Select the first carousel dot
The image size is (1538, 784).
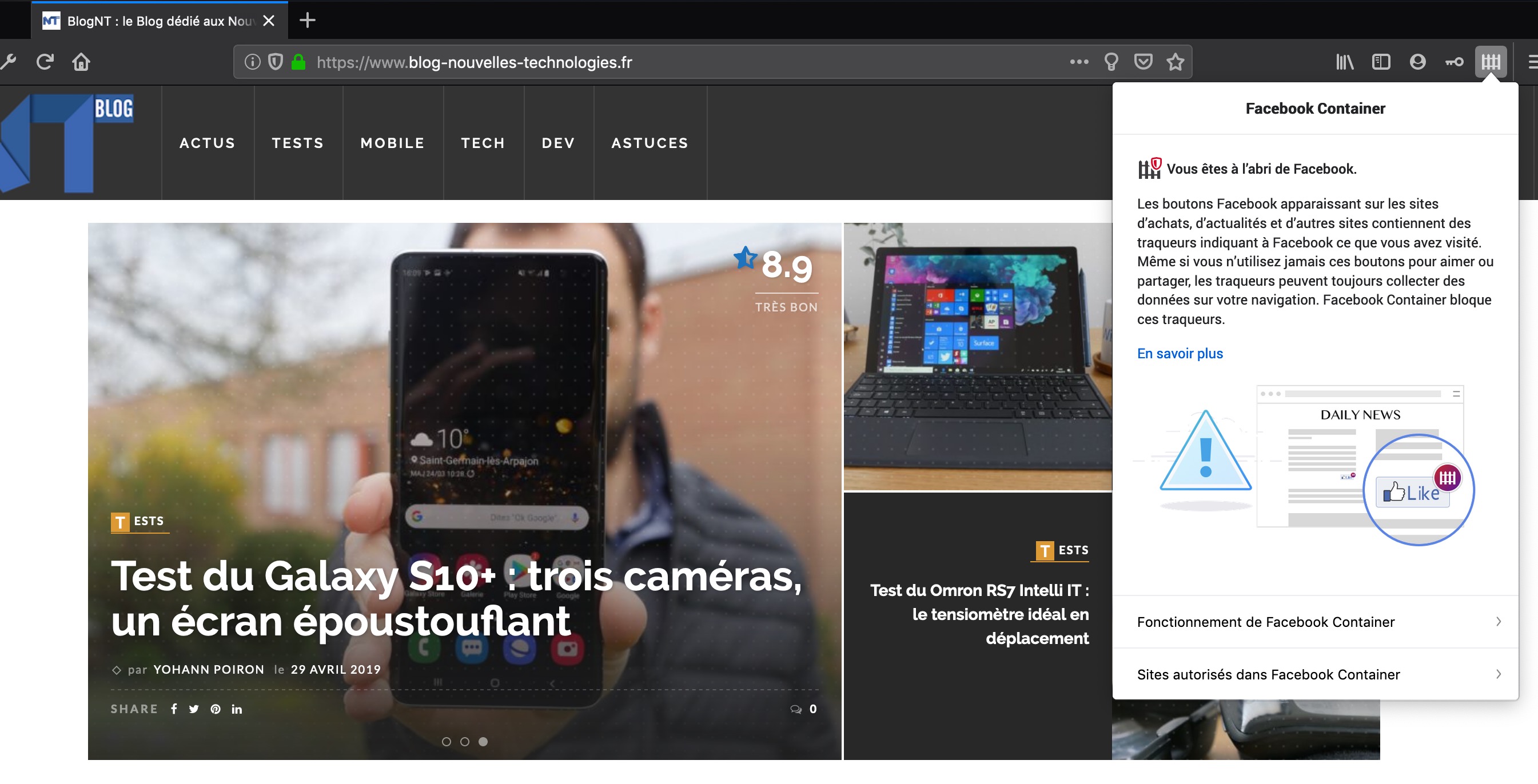446,741
